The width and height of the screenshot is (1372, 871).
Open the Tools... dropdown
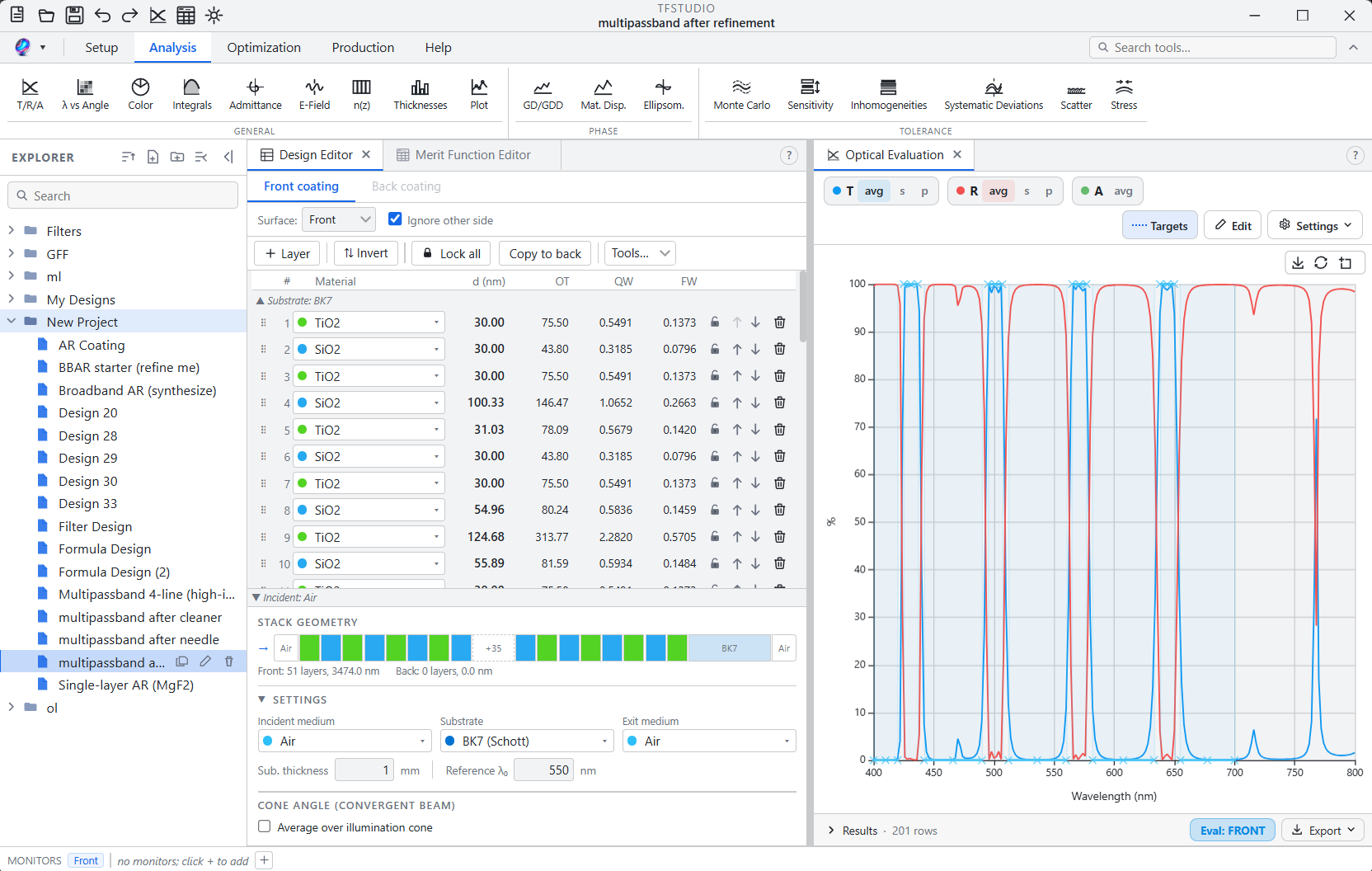tap(640, 253)
